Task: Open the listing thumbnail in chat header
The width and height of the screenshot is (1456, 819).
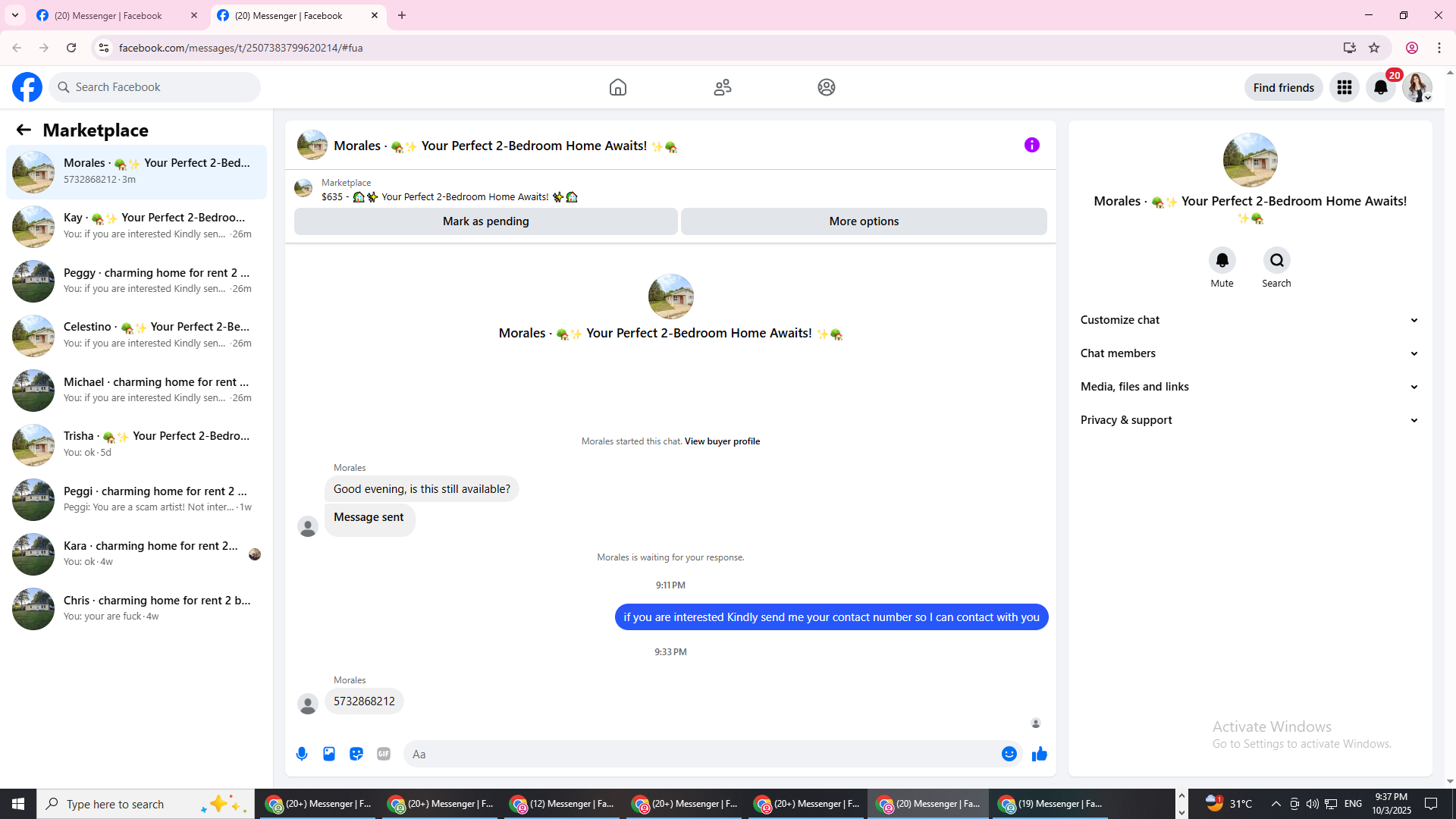Action: pyautogui.click(x=312, y=145)
